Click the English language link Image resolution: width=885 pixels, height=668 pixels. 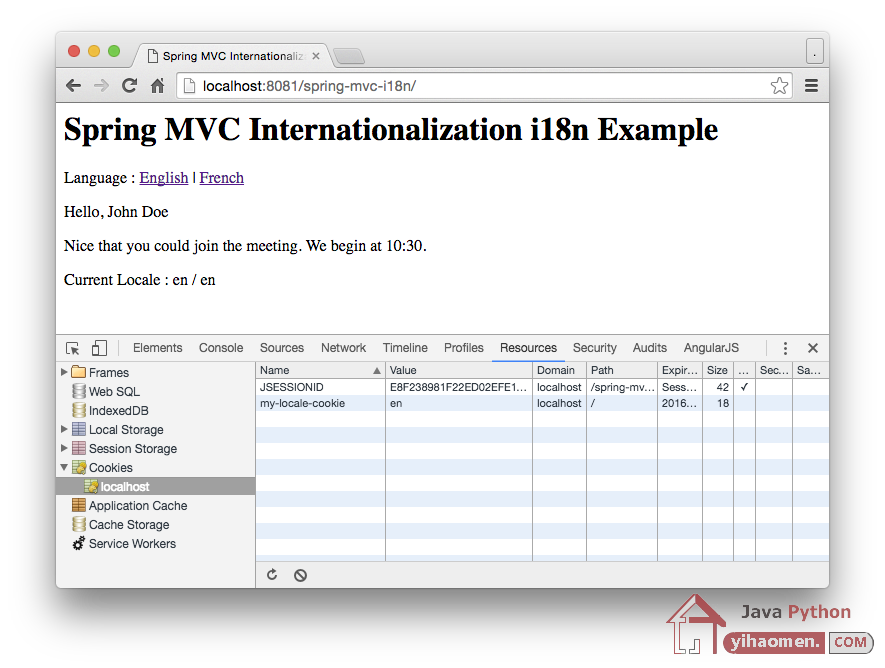coord(164,178)
